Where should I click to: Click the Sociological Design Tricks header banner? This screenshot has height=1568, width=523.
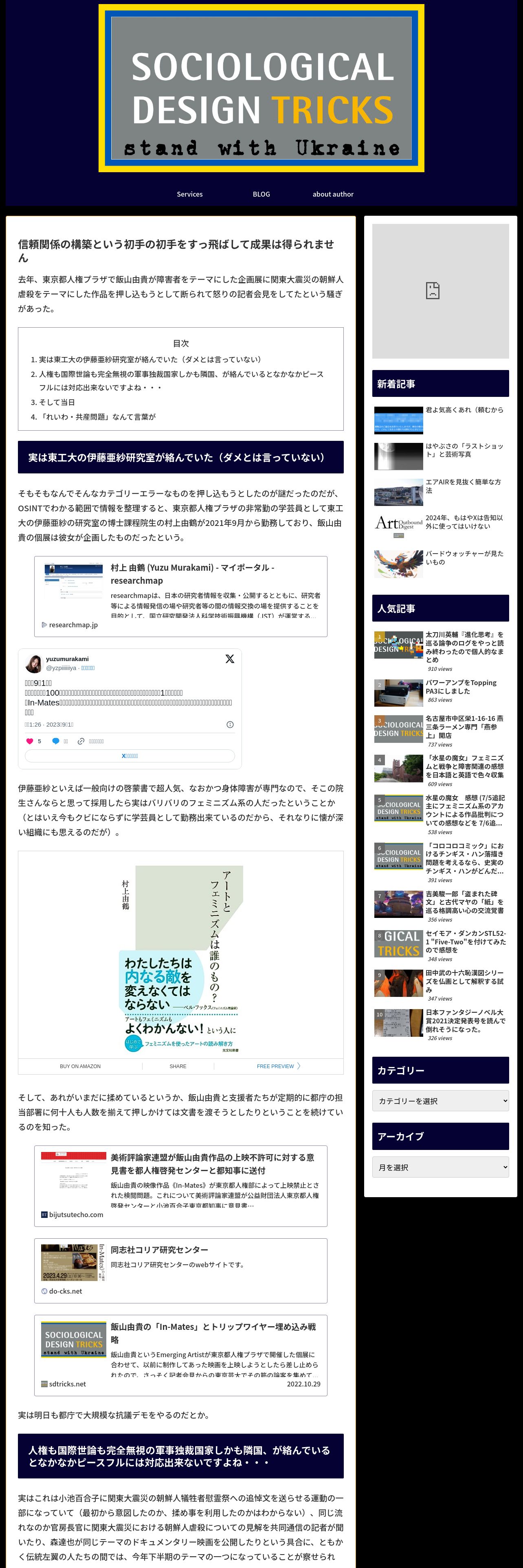click(x=261, y=88)
